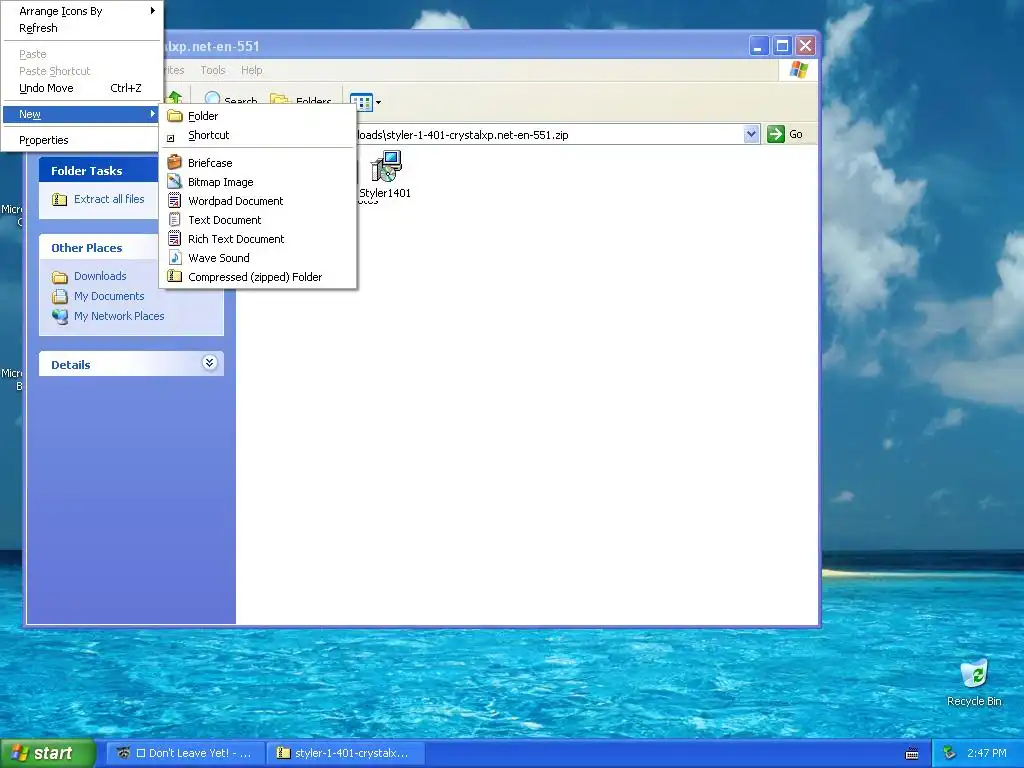Image resolution: width=1024 pixels, height=768 pixels.
Task: Maximize the Explorer window
Action: (x=782, y=46)
